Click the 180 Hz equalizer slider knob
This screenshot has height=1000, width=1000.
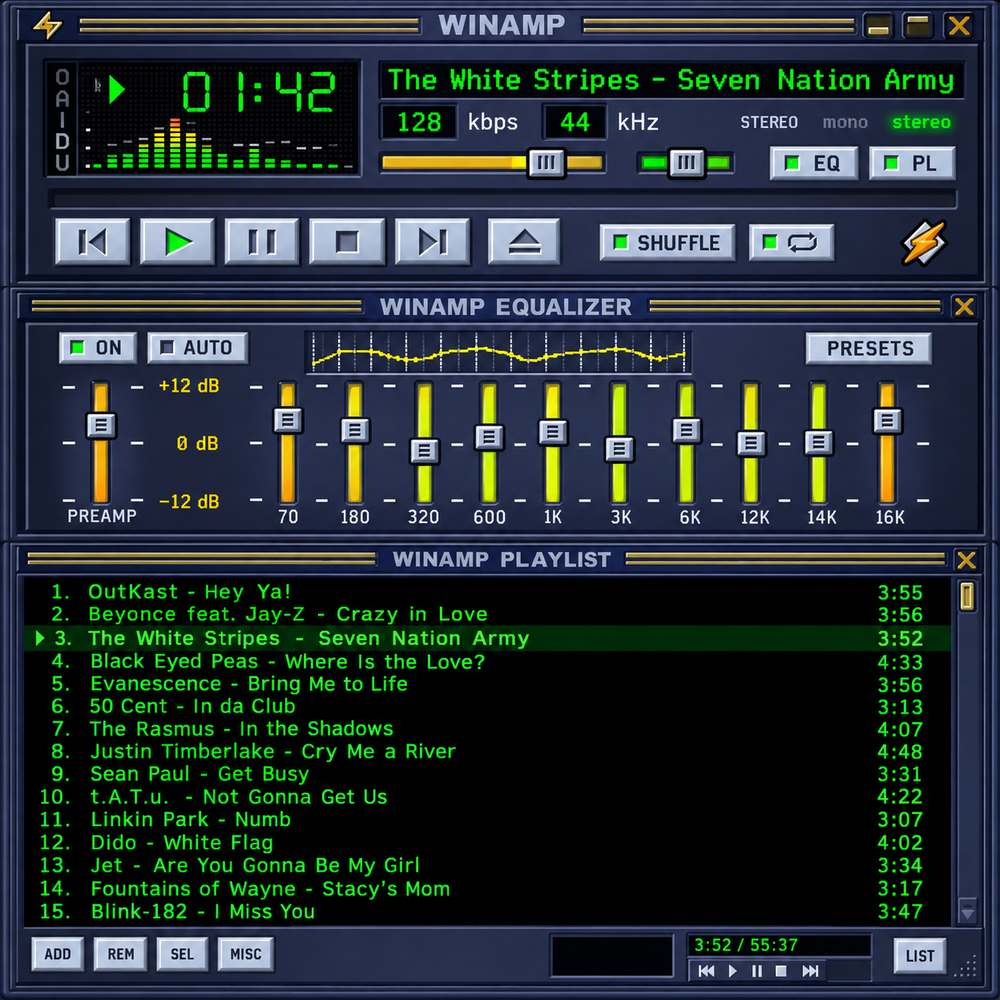coord(355,430)
